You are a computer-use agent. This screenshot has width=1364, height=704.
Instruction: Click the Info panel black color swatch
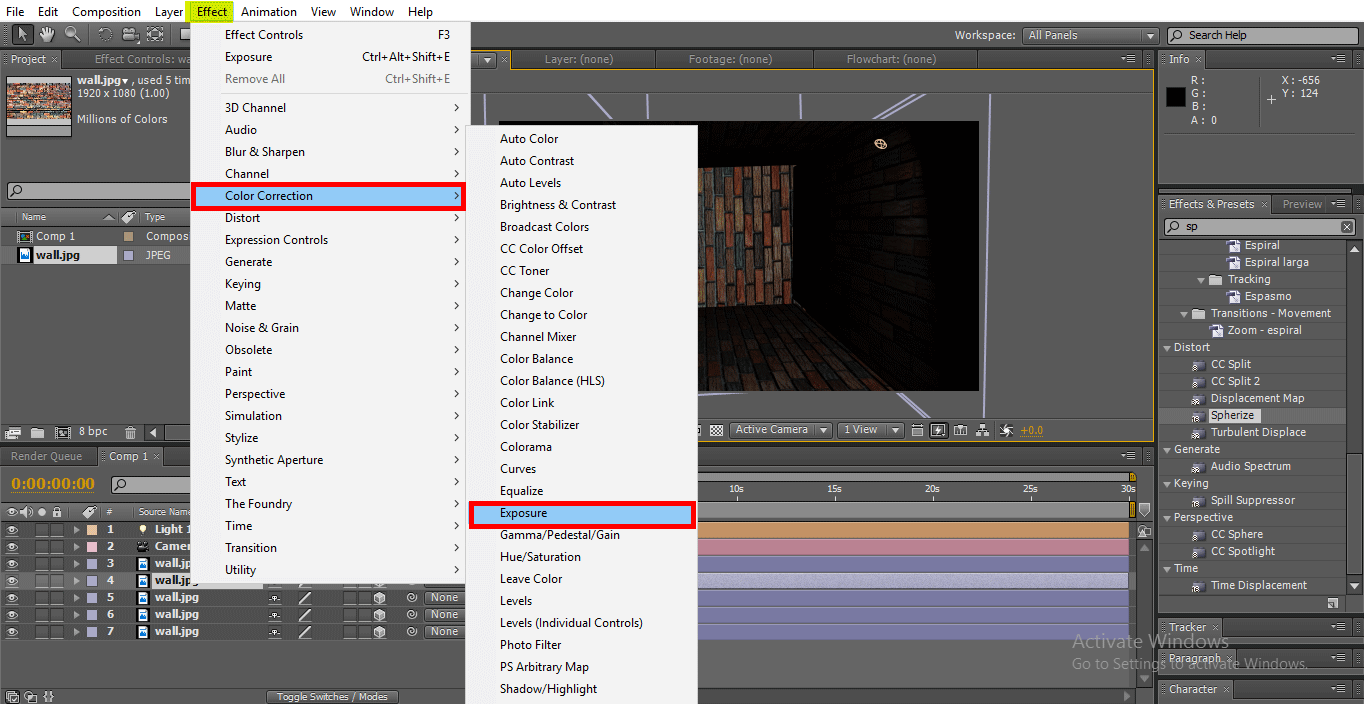click(1175, 97)
